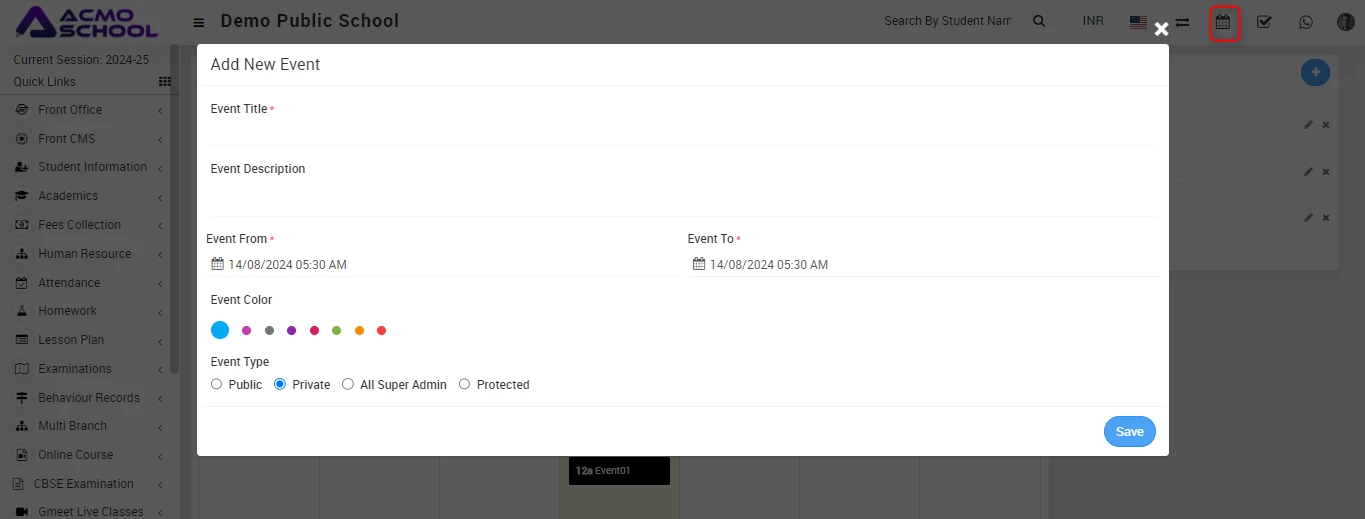This screenshot has width=1365, height=519.
Task: Save the new event
Action: (x=1129, y=432)
